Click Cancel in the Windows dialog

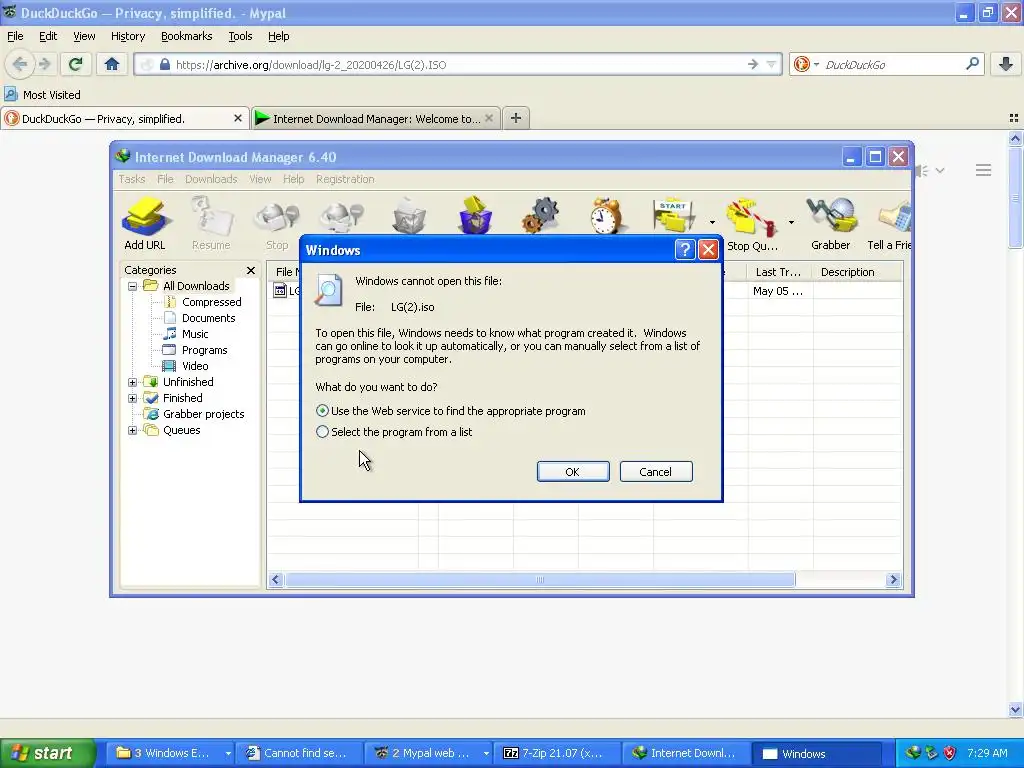coord(656,472)
